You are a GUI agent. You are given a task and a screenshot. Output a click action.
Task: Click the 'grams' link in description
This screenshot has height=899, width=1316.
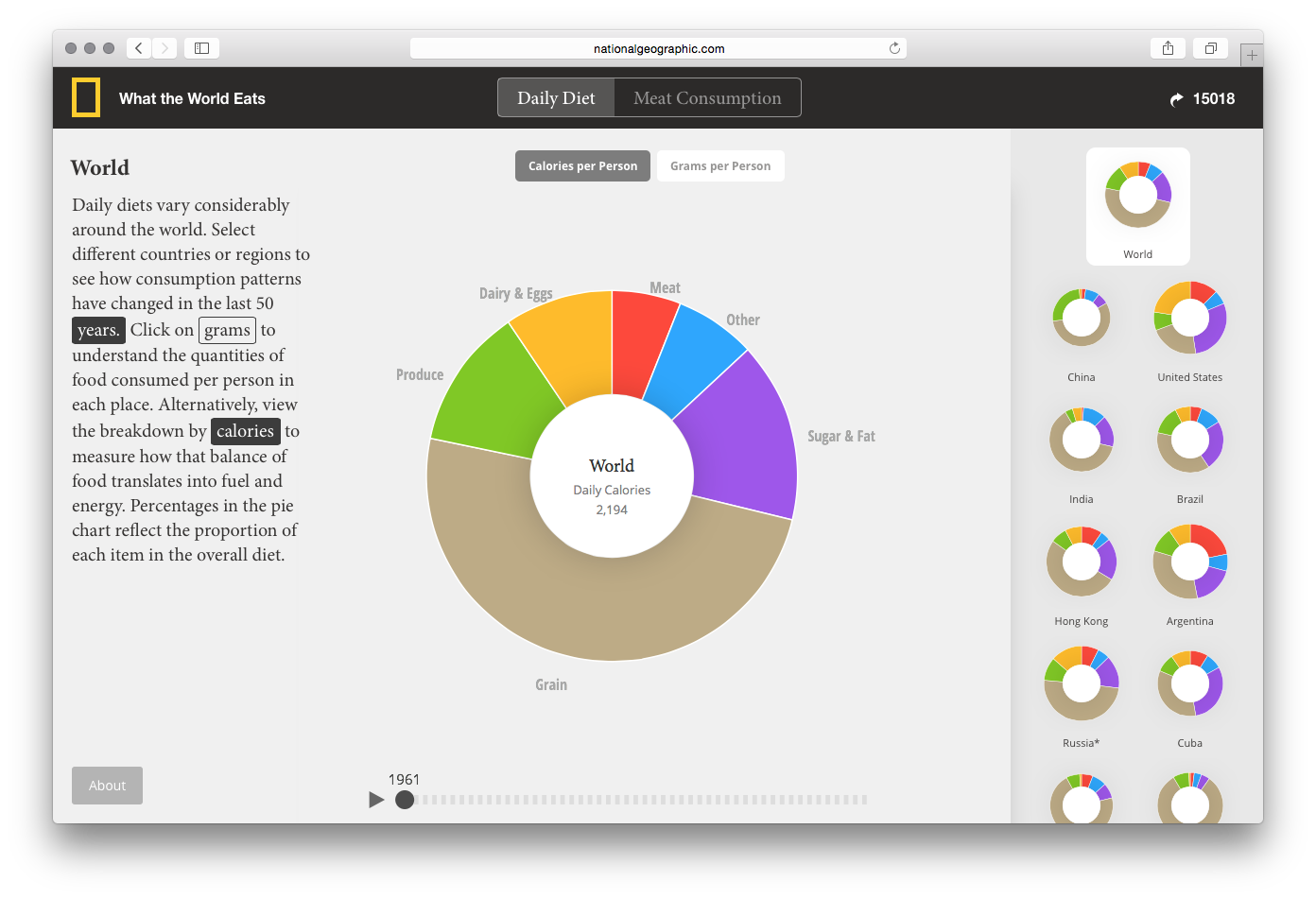227,330
